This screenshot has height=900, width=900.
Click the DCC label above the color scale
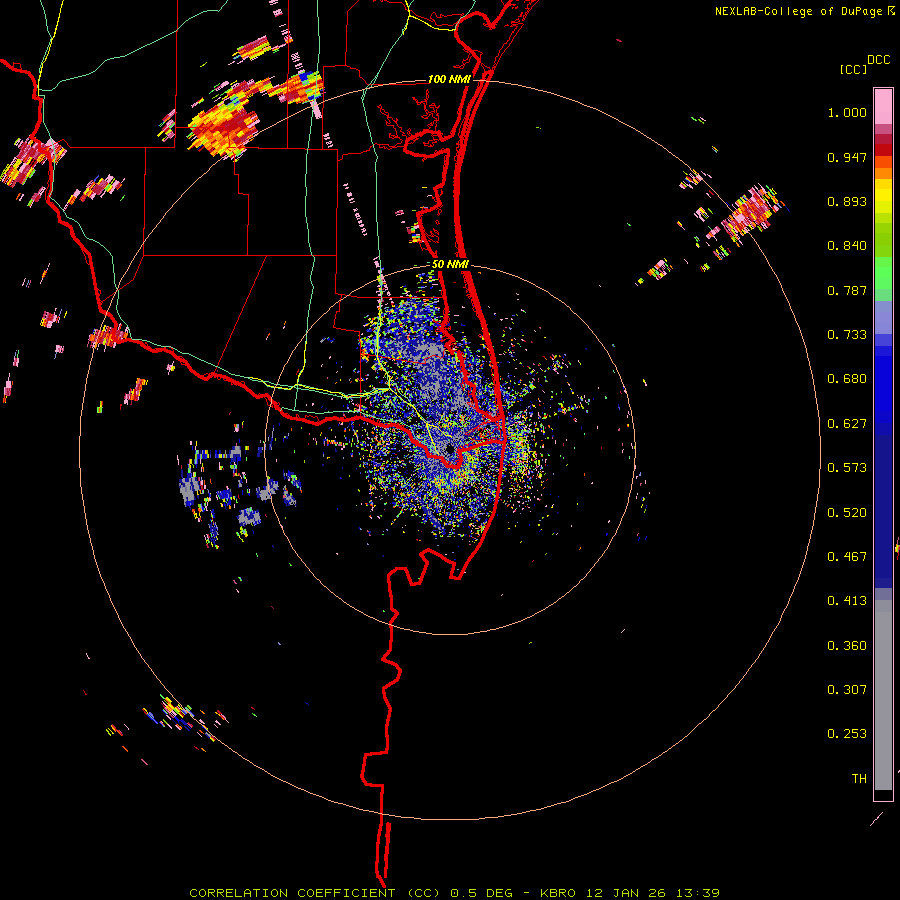pyautogui.click(x=878, y=60)
